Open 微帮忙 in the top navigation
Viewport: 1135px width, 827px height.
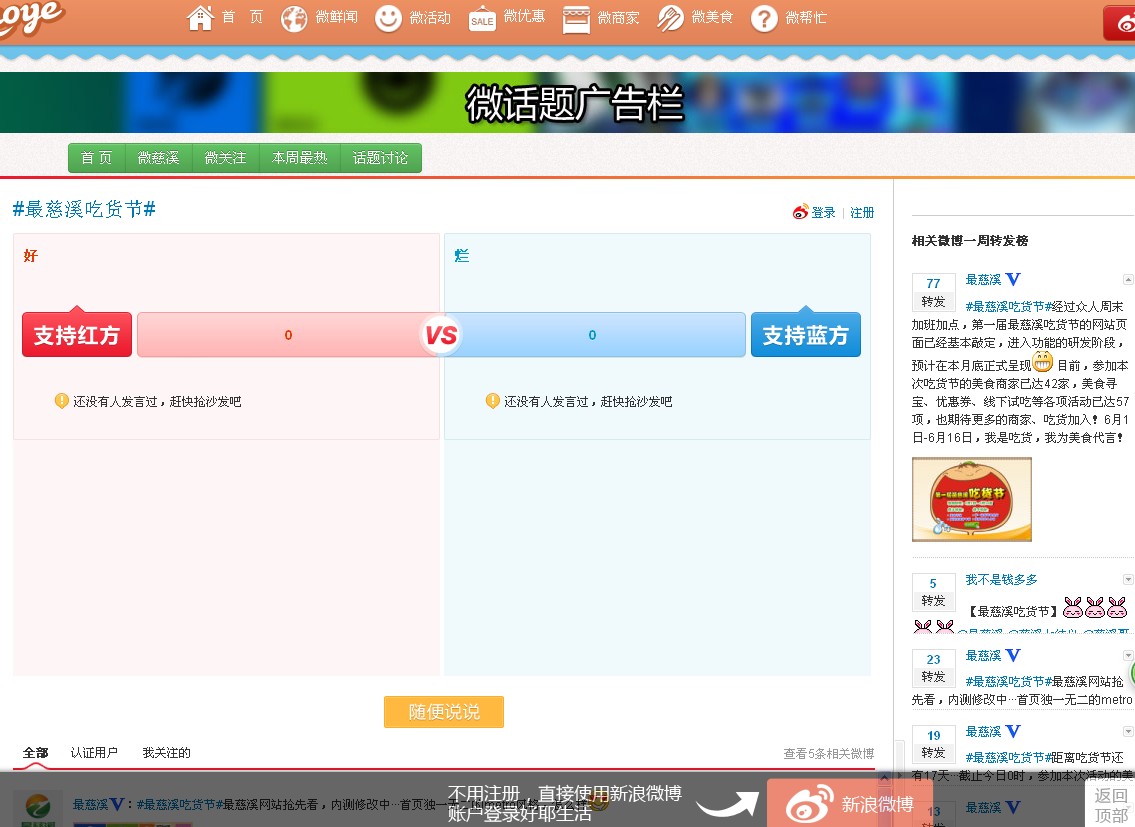pos(806,17)
